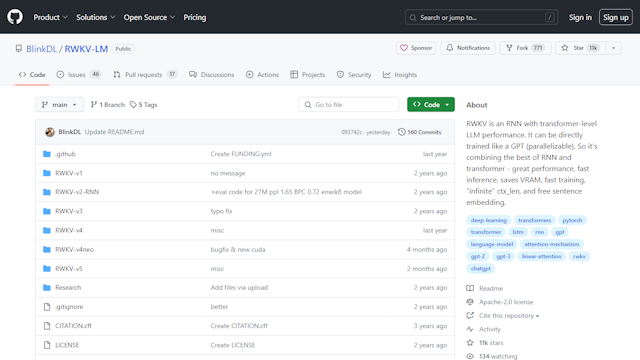
Task: Click the pytorch topic tag
Action: tap(572, 220)
